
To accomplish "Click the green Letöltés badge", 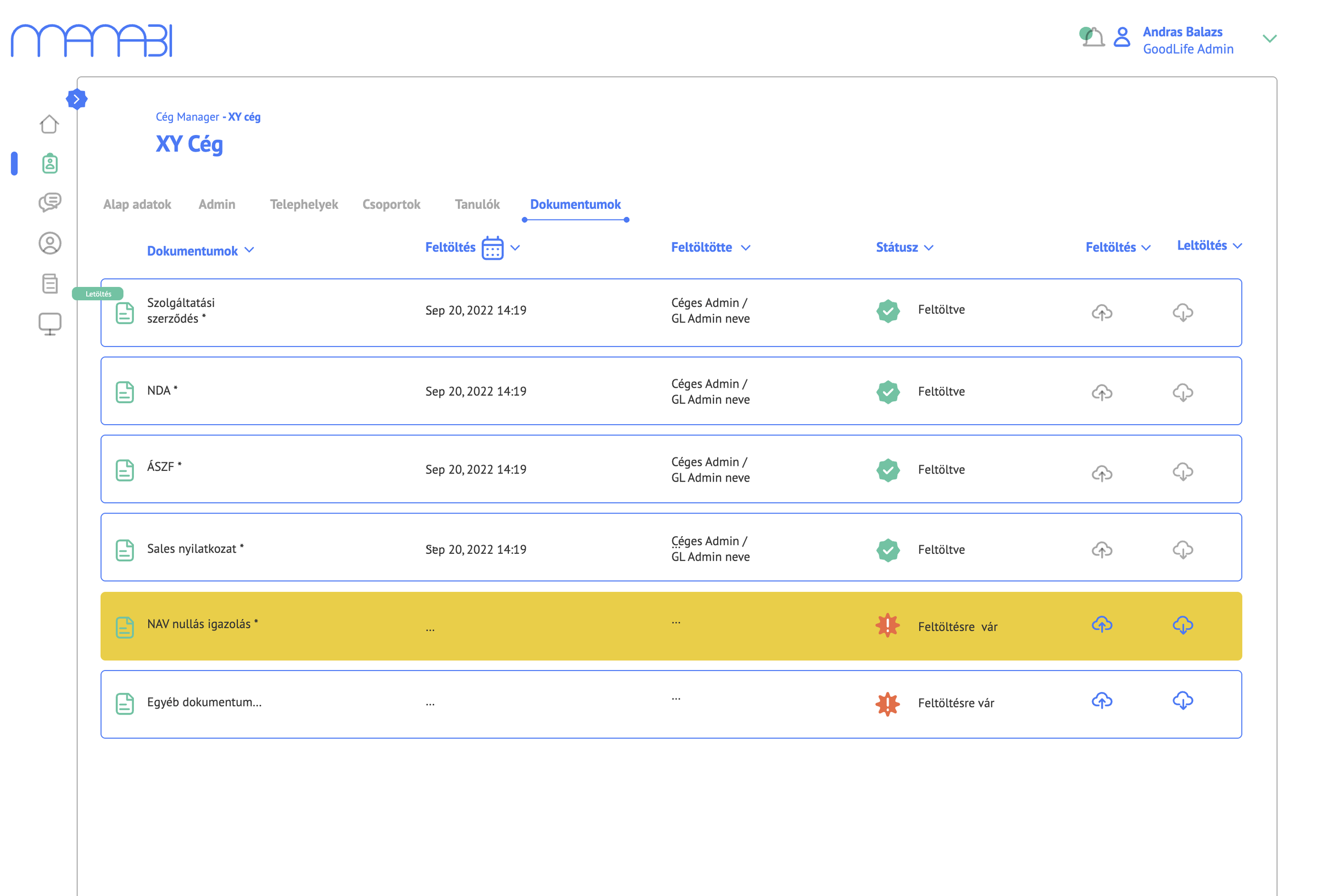I will point(97,293).
